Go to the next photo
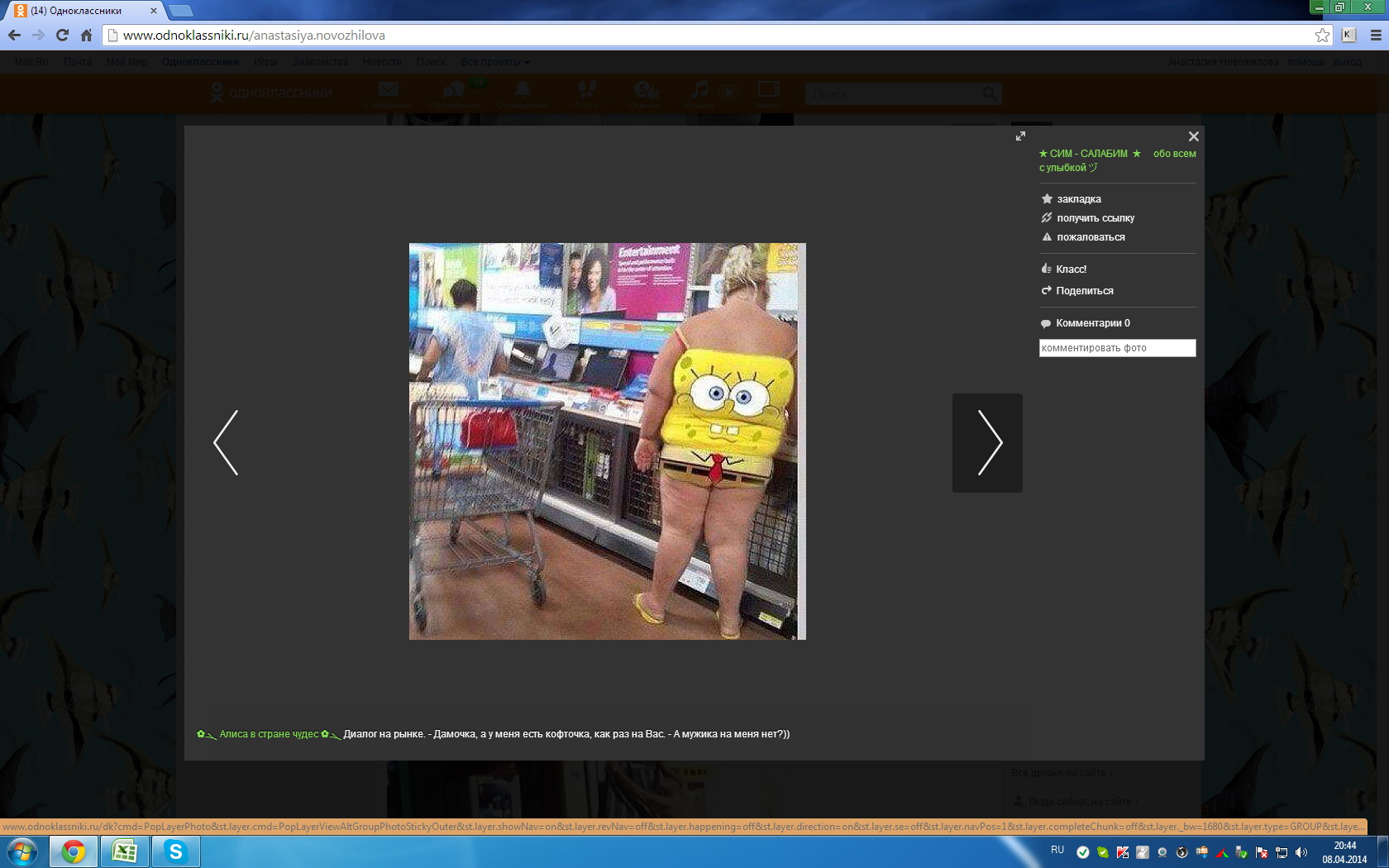The width and height of the screenshot is (1389, 868). (988, 443)
